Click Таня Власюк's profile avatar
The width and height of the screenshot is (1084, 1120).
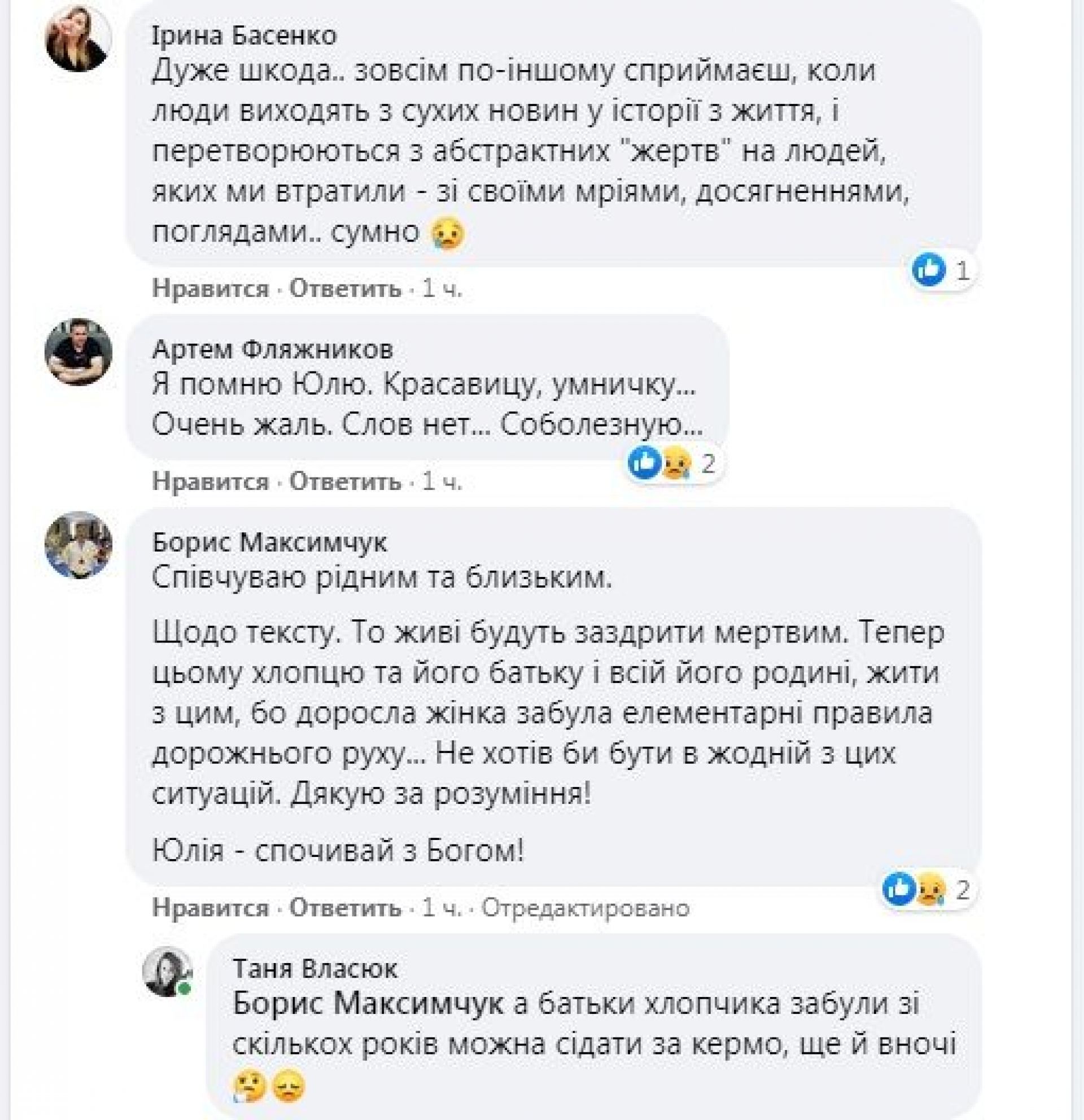167,972
